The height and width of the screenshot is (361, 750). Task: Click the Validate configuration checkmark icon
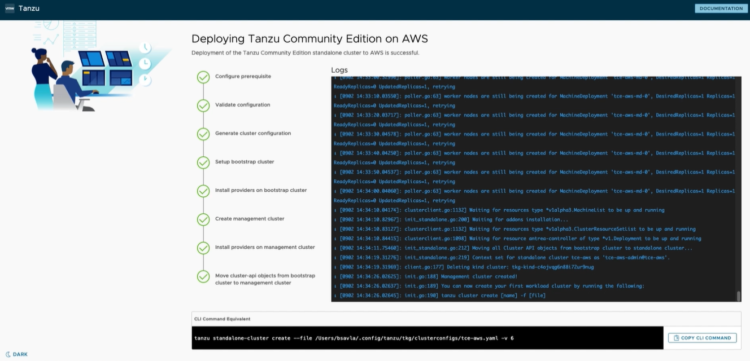203,106
